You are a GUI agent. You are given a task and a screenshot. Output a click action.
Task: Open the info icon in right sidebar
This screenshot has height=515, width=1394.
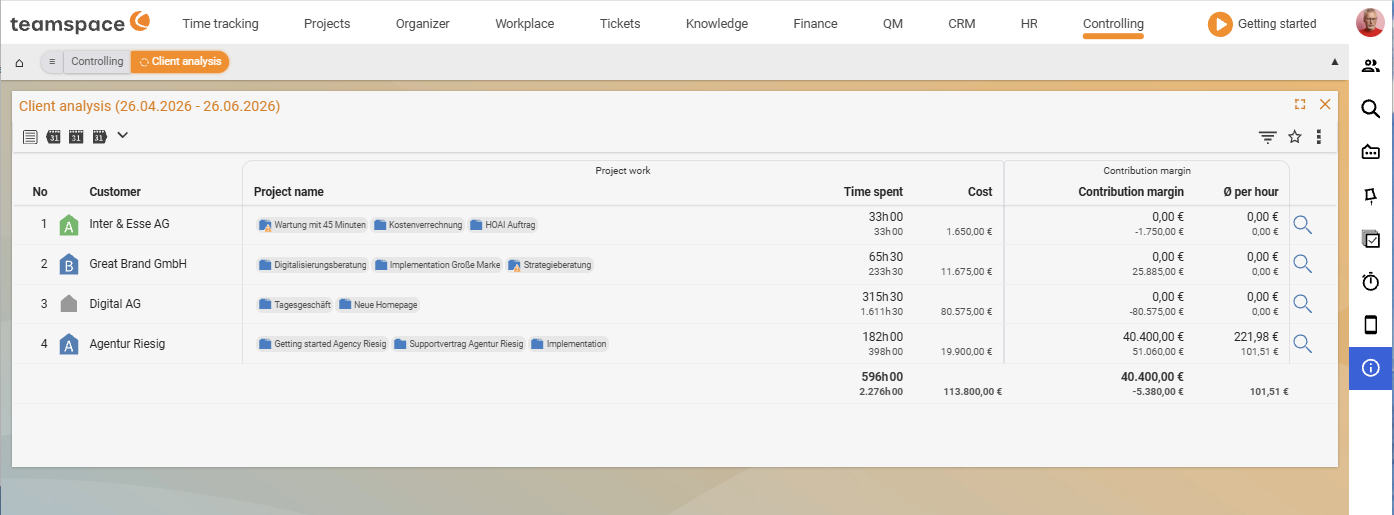1371,368
